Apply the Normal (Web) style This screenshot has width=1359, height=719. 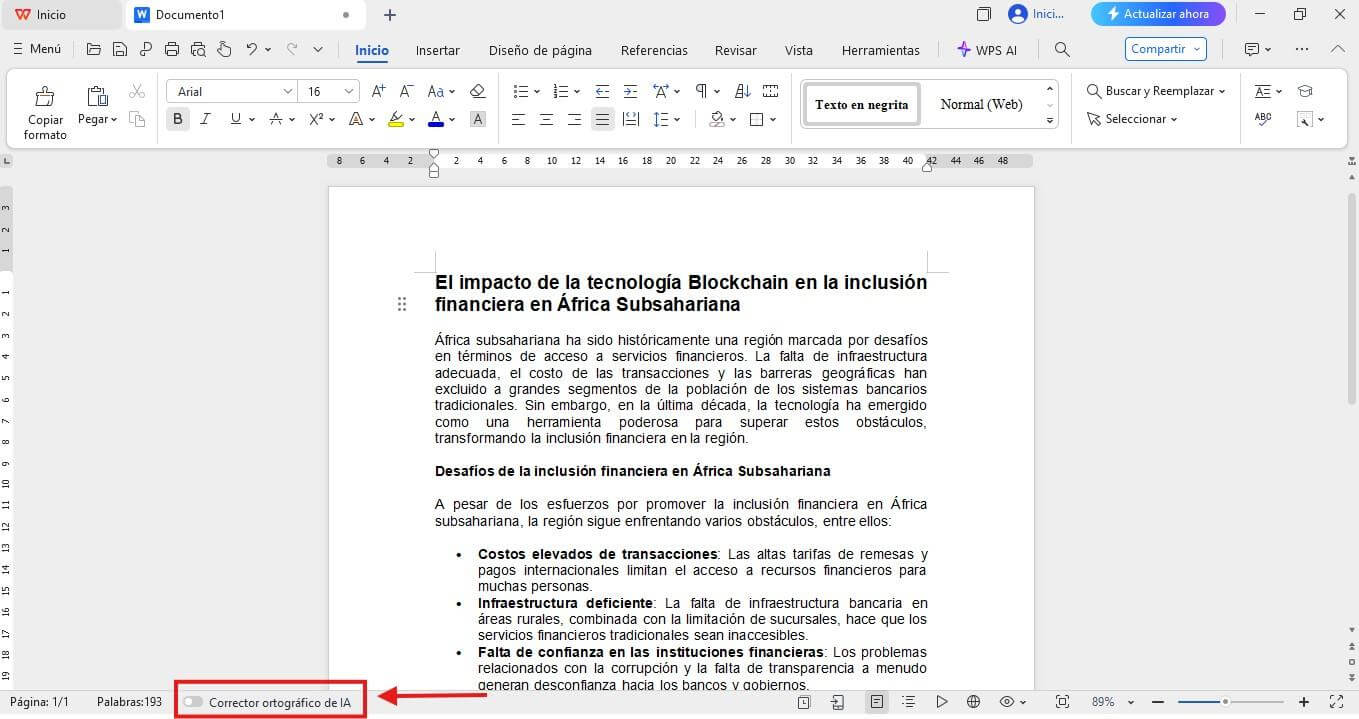[981, 104]
